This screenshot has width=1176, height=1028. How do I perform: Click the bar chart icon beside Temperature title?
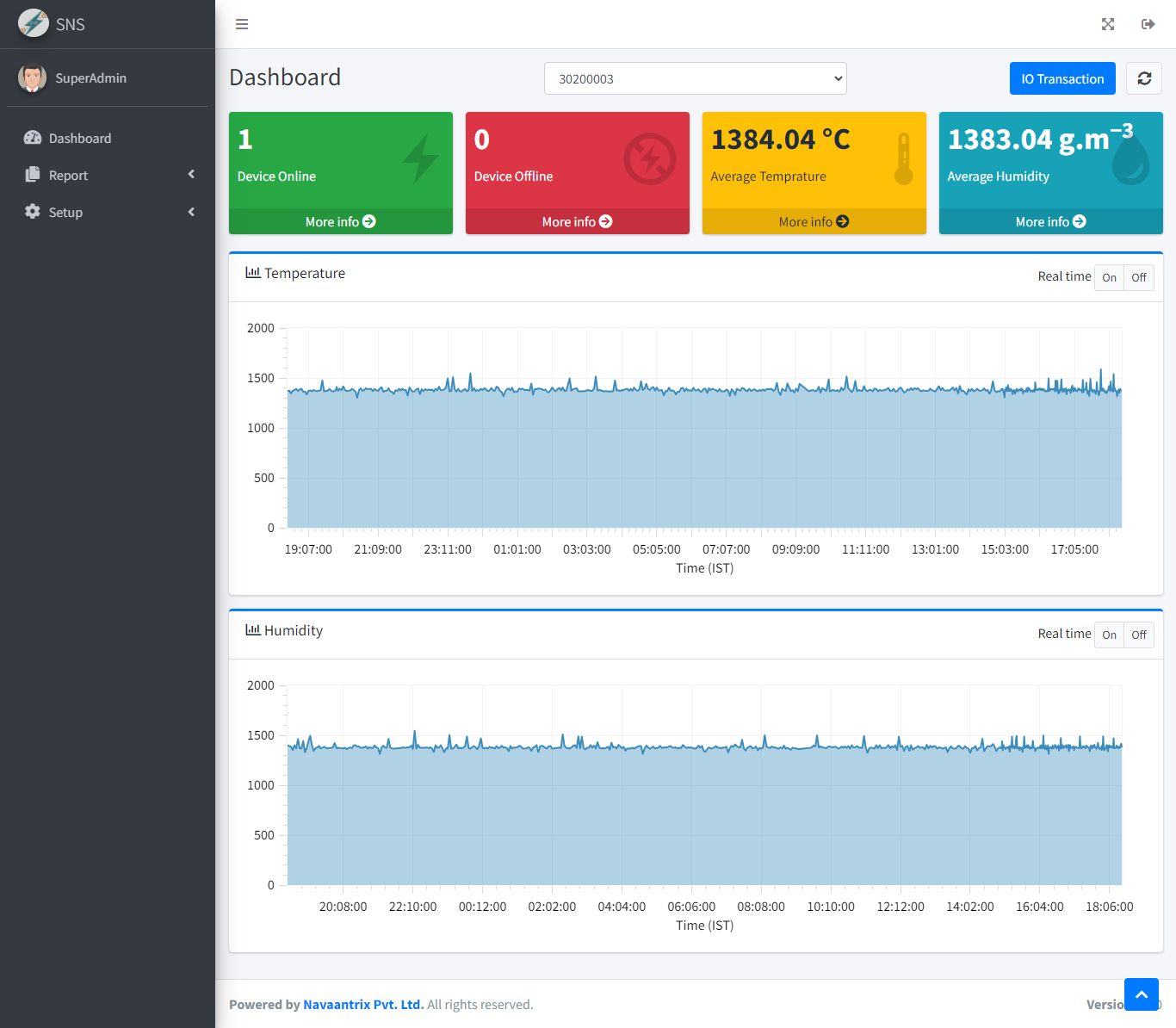click(253, 272)
